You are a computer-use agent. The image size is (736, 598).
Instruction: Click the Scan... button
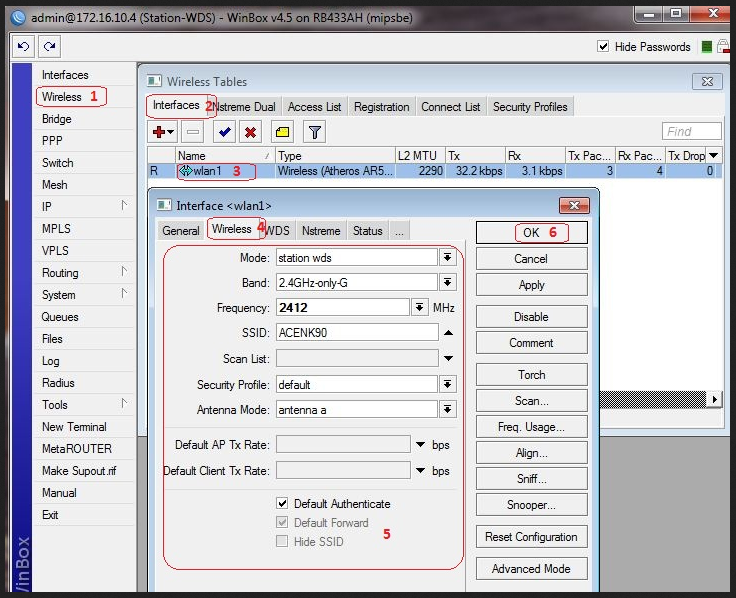pyautogui.click(x=531, y=401)
